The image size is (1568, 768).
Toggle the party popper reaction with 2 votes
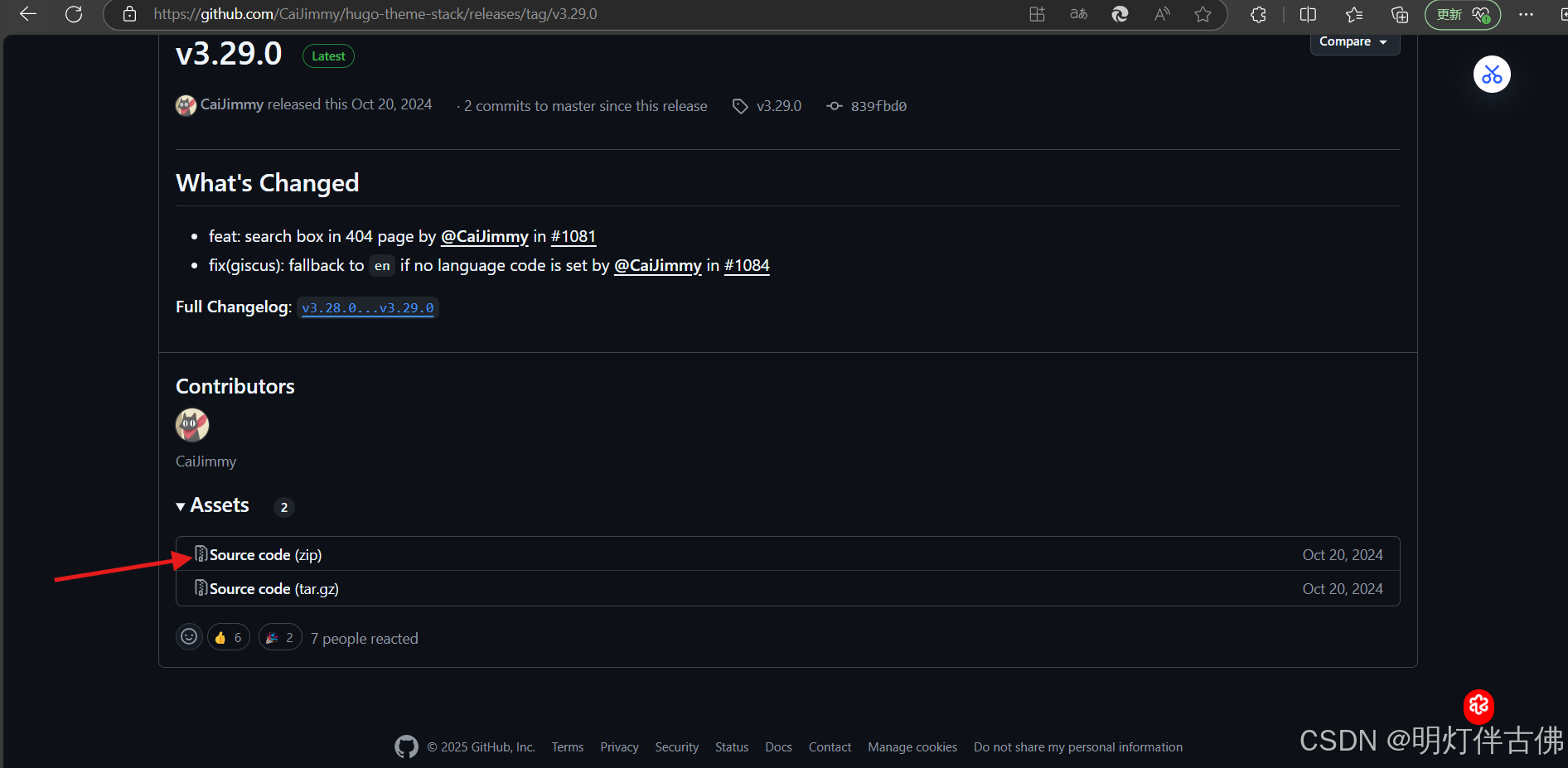(x=280, y=637)
